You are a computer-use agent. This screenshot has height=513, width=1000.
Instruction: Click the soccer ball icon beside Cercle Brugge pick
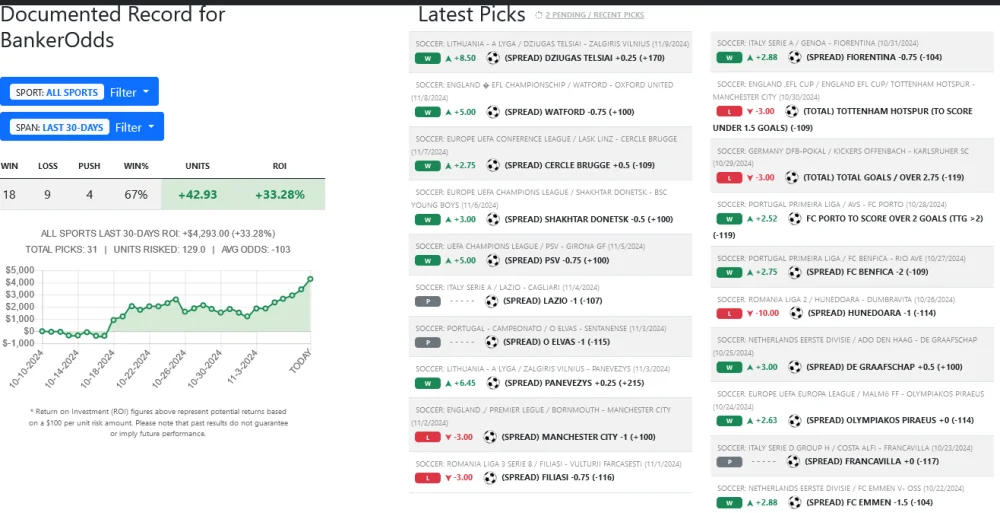pos(493,165)
